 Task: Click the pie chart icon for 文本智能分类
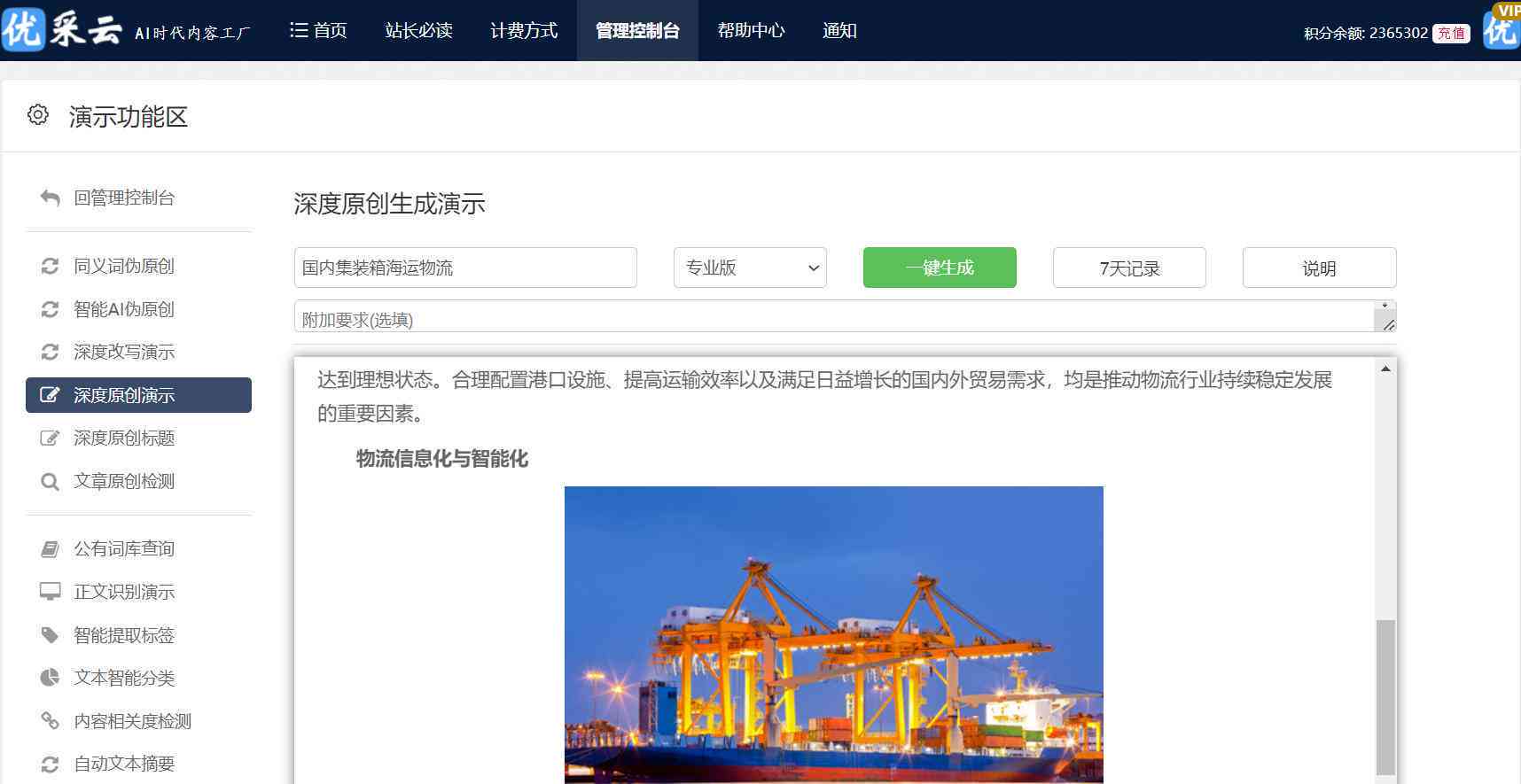[50, 678]
